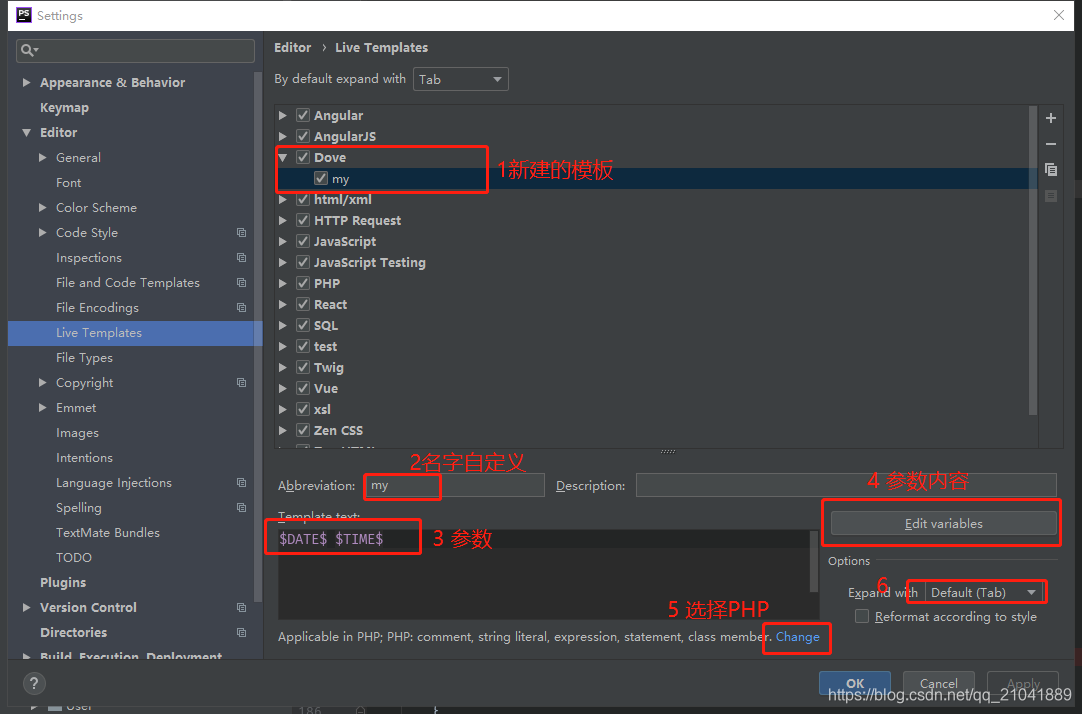Toggle the Dove group checkbox

[303, 157]
